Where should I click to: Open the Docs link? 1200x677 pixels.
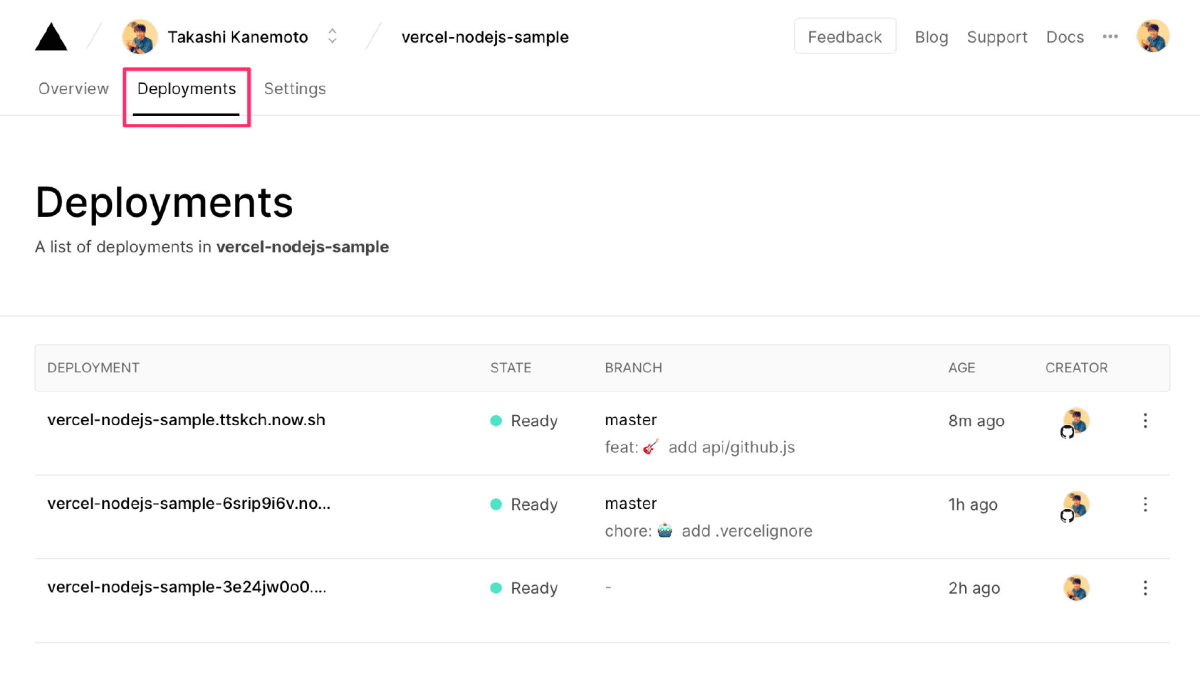(1065, 37)
